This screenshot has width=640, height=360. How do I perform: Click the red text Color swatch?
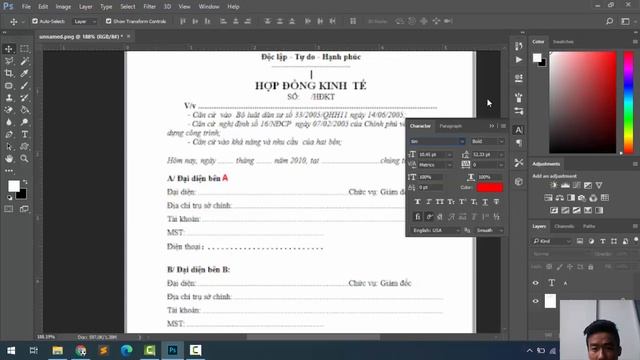(x=489, y=187)
